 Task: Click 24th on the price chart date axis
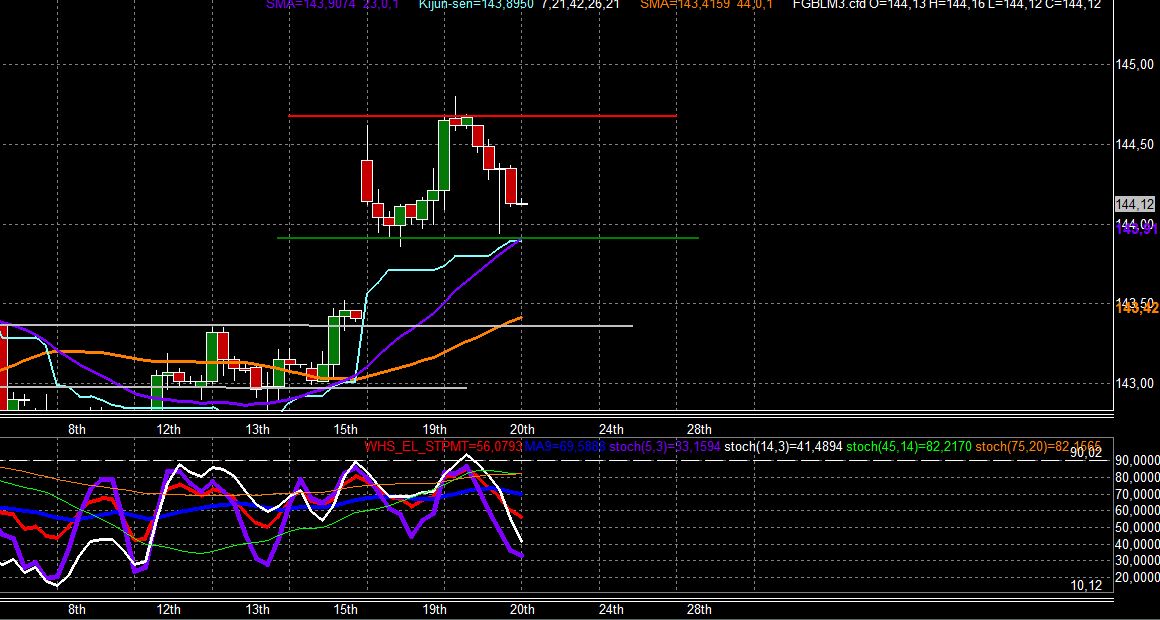[x=611, y=429]
